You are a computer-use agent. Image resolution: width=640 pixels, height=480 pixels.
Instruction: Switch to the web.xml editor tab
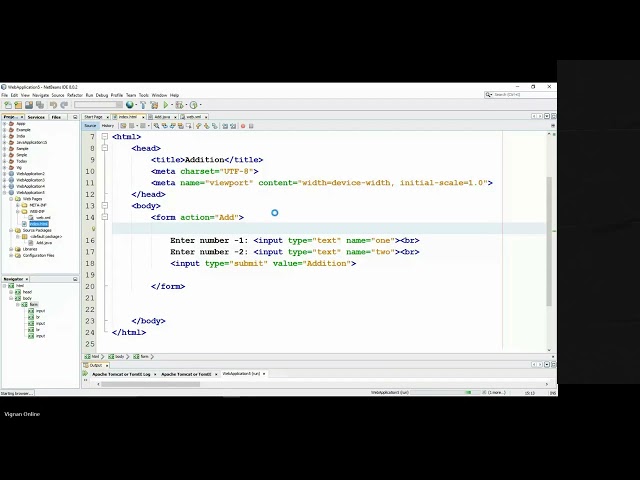[x=193, y=117]
